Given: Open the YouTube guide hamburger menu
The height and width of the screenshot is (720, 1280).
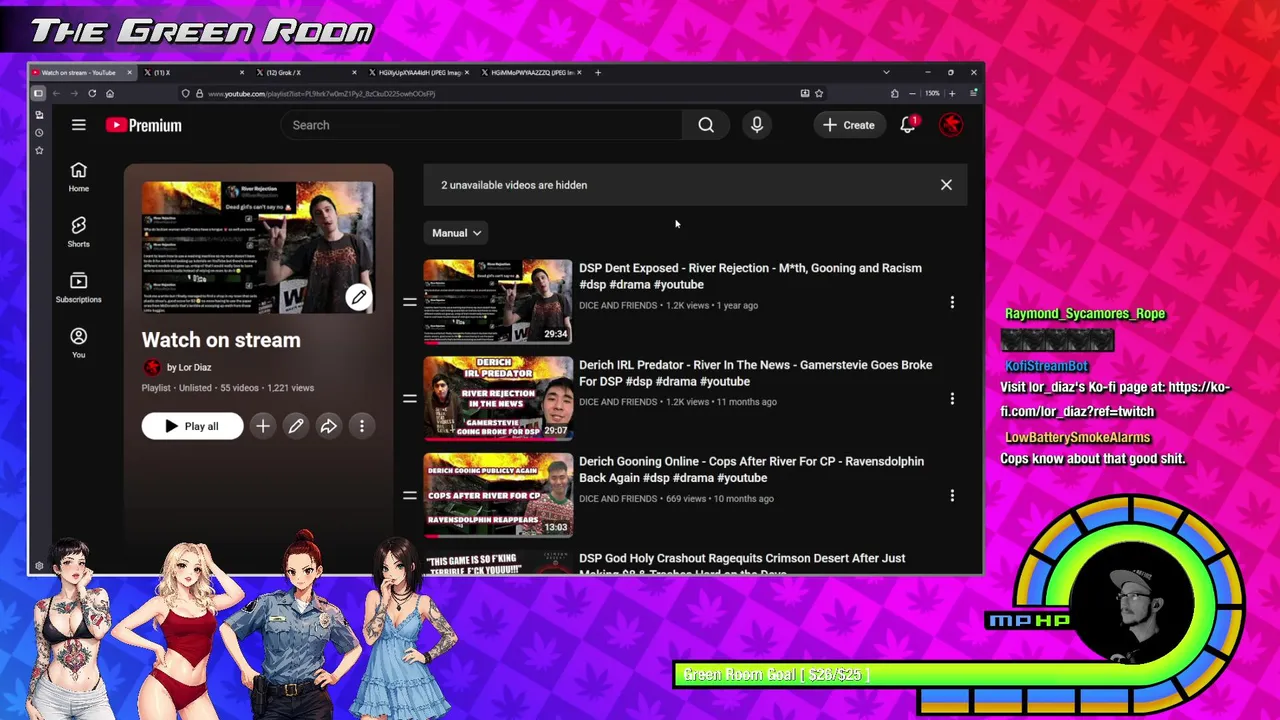Looking at the screenshot, I should coord(79,125).
